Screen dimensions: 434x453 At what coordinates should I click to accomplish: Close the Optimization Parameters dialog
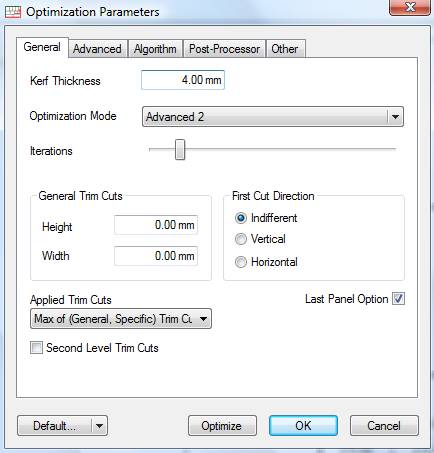tap(410, 7)
